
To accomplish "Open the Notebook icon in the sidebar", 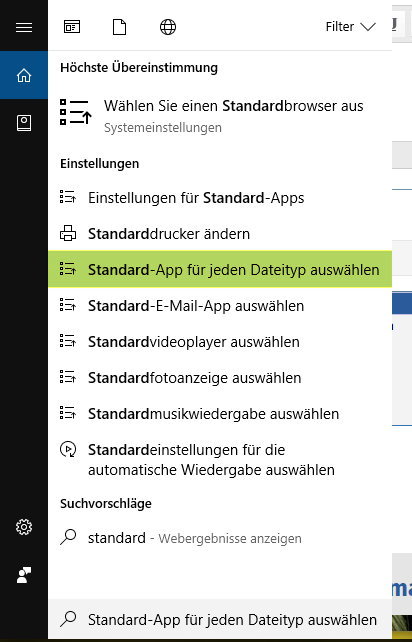I will pyautogui.click(x=24, y=123).
